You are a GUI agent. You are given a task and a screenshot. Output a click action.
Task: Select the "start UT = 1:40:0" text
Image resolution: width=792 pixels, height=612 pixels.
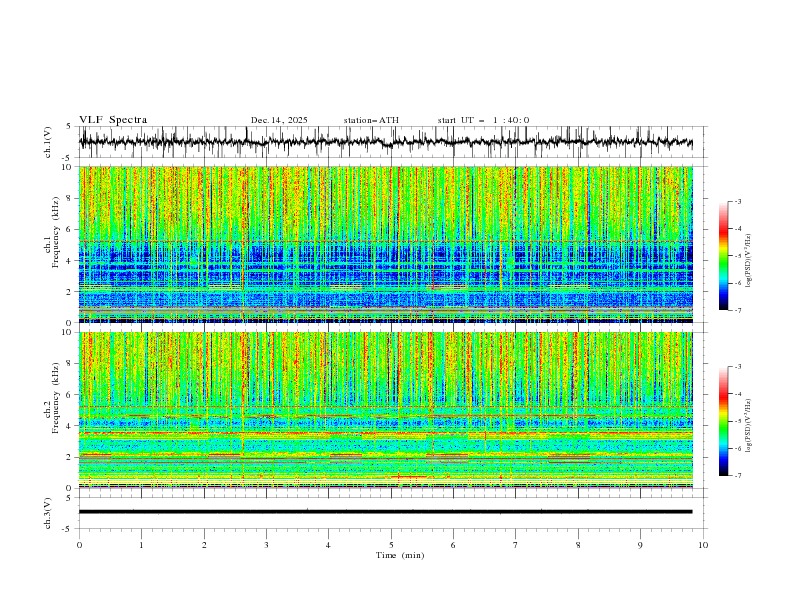coord(483,120)
